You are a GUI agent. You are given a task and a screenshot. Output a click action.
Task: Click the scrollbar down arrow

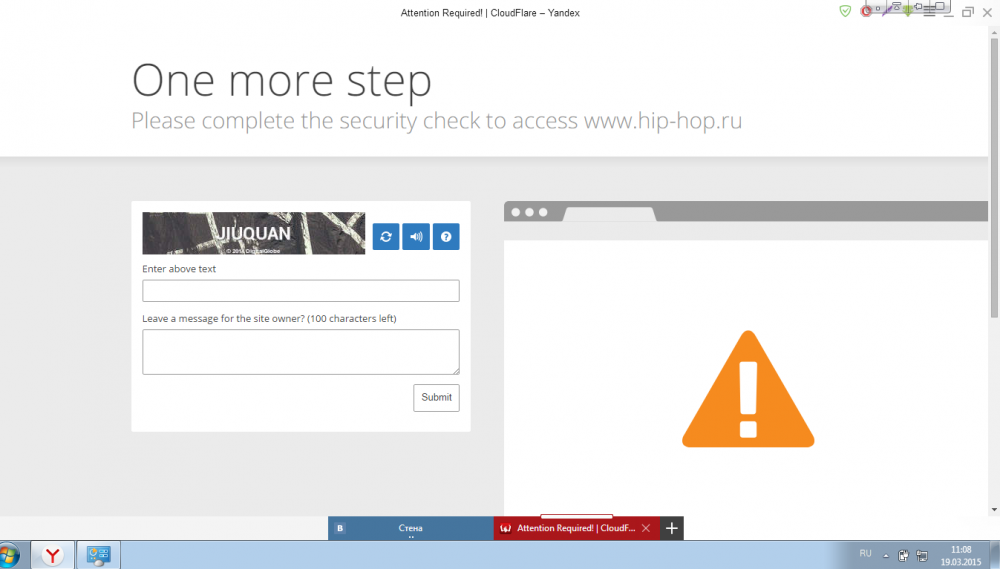994,510
